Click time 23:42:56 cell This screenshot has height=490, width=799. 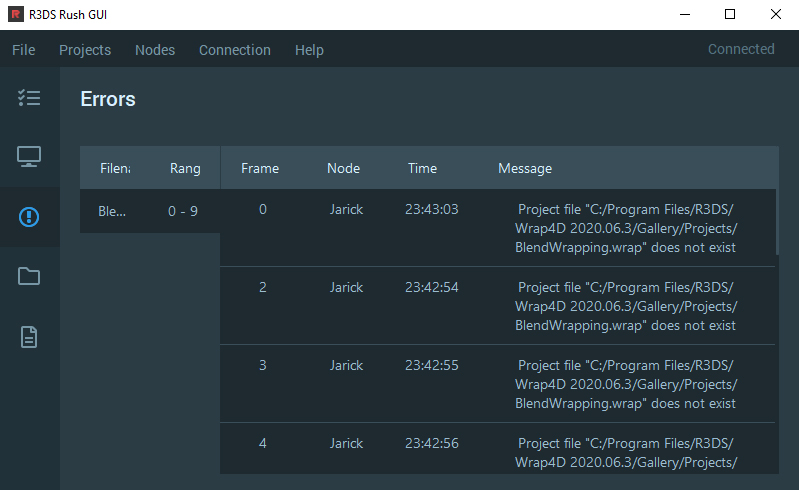pos(432,443)
